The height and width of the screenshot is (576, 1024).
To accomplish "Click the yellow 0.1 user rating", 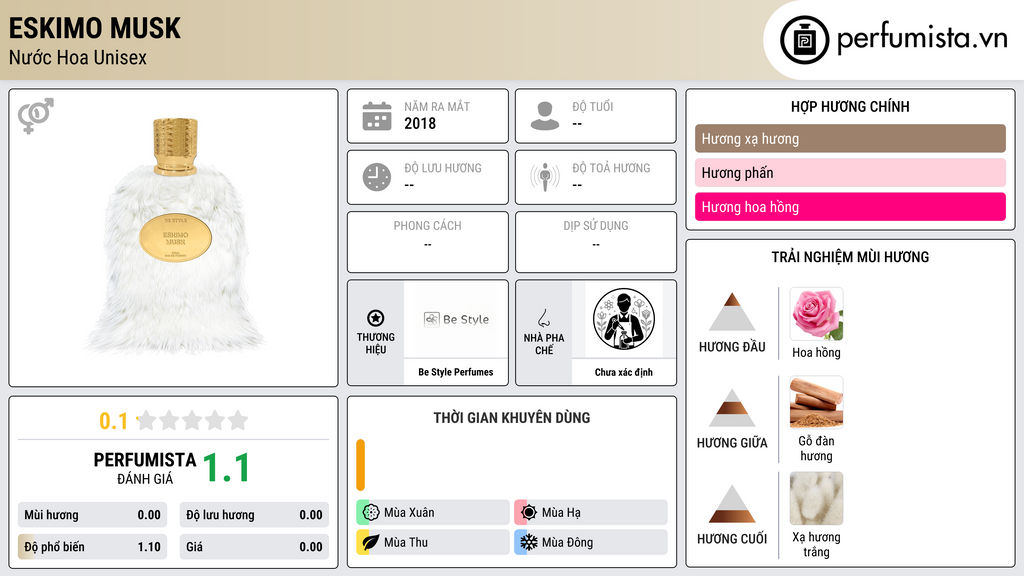I will click(114, 421).
